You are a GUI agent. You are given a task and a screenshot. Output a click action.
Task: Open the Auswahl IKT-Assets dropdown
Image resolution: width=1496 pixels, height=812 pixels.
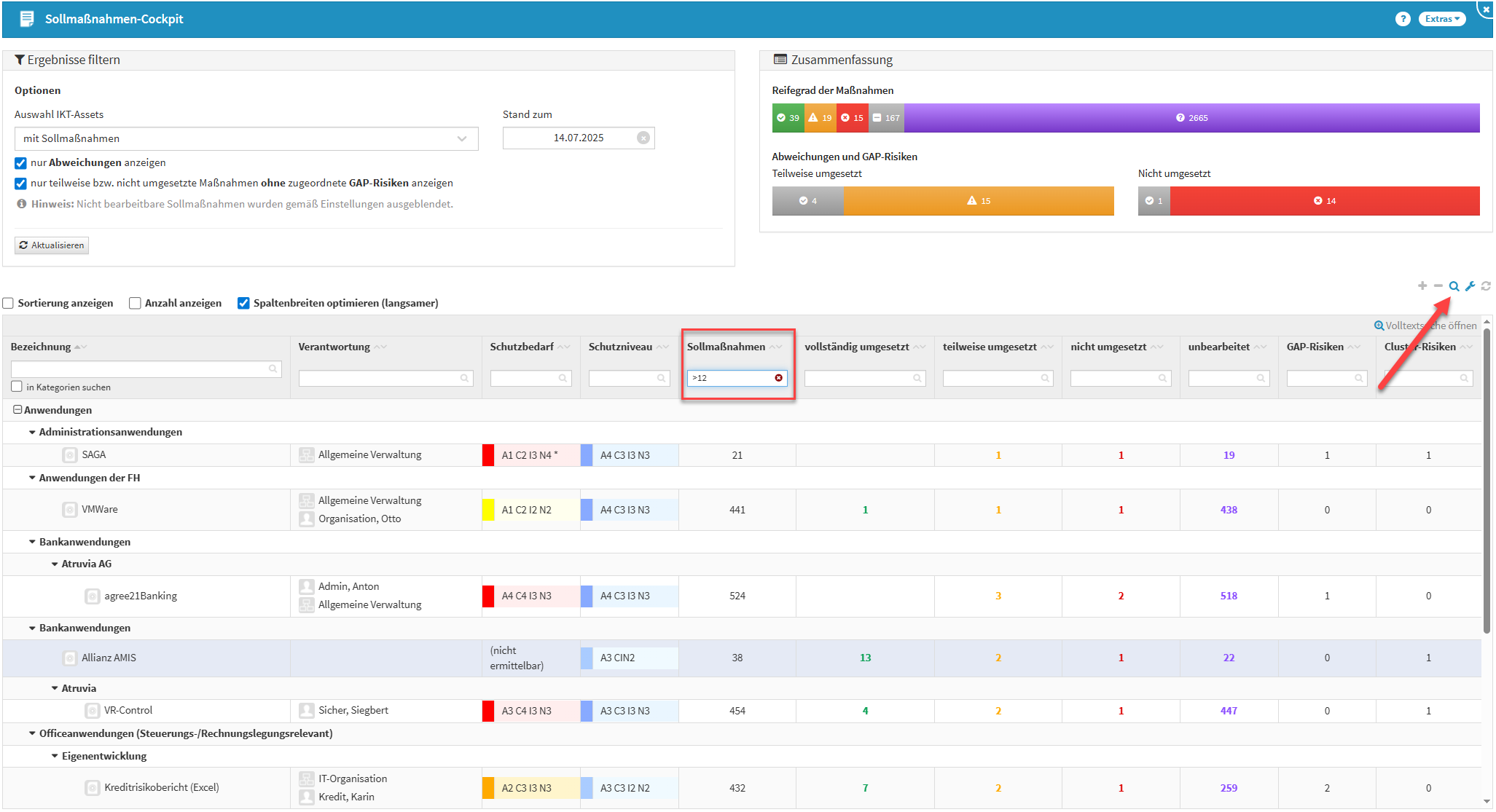coord(246,138)
